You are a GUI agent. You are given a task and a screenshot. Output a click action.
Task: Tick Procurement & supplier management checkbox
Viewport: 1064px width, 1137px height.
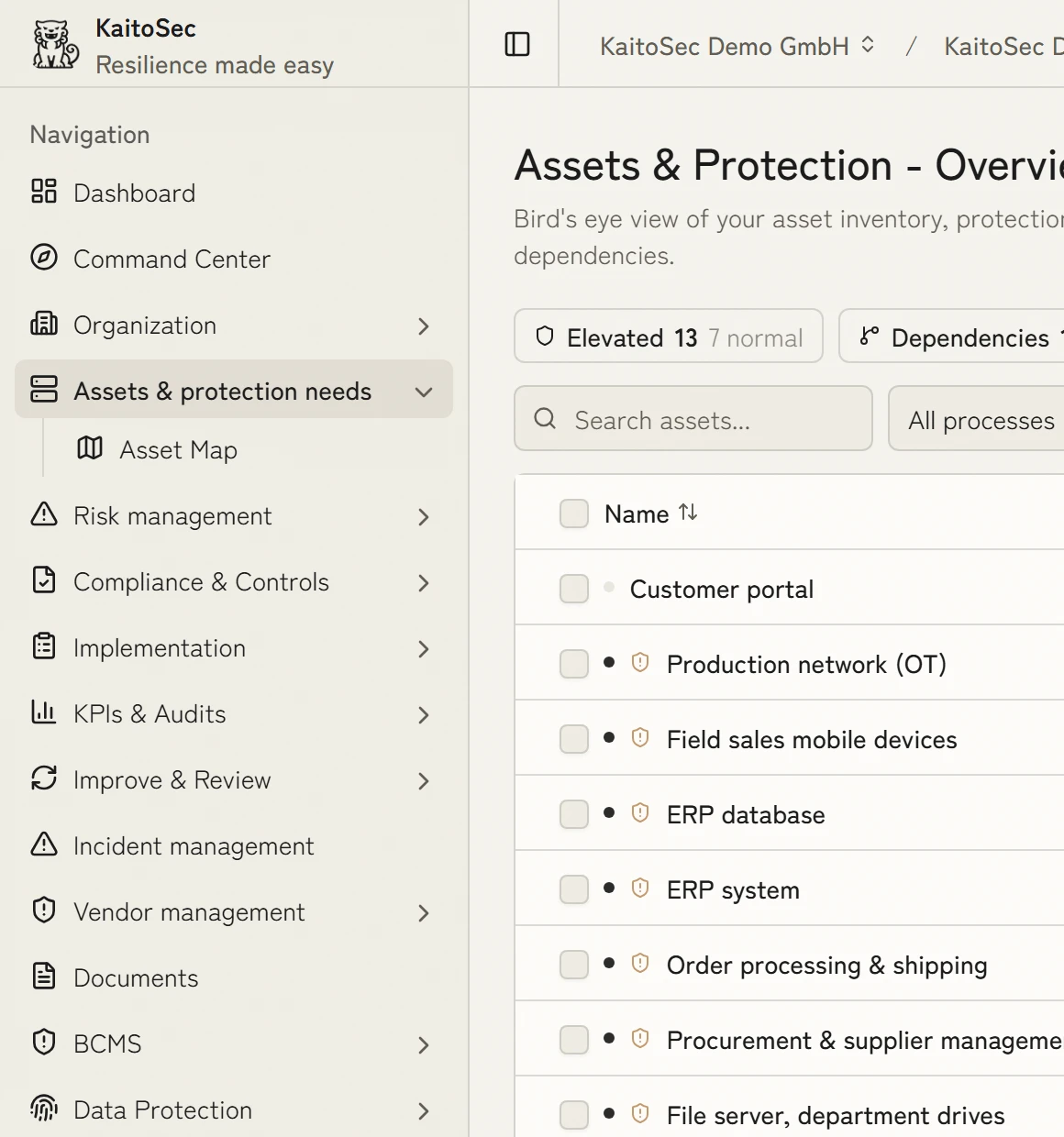[574, 1040]
